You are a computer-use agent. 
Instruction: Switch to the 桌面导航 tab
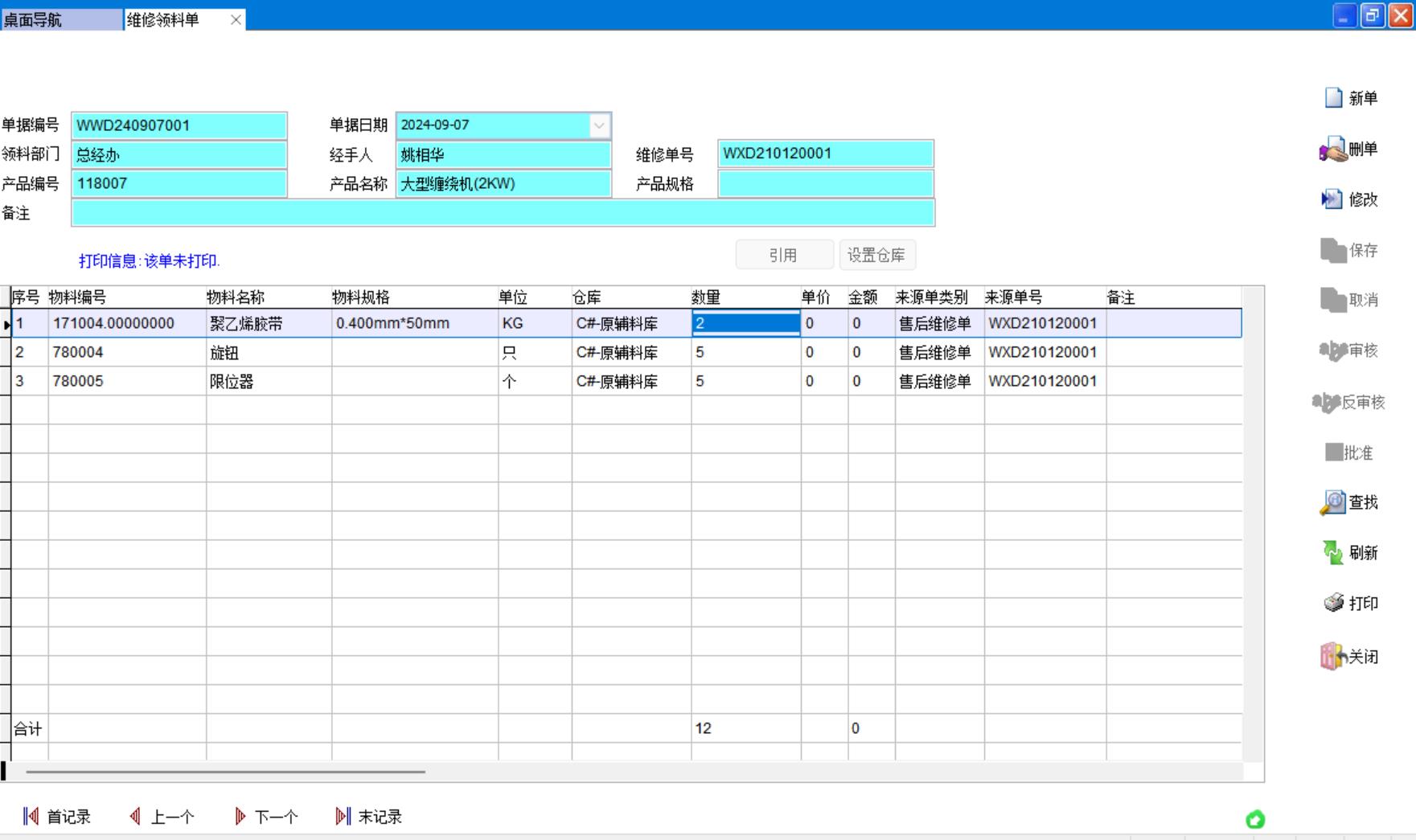[61, 19]
